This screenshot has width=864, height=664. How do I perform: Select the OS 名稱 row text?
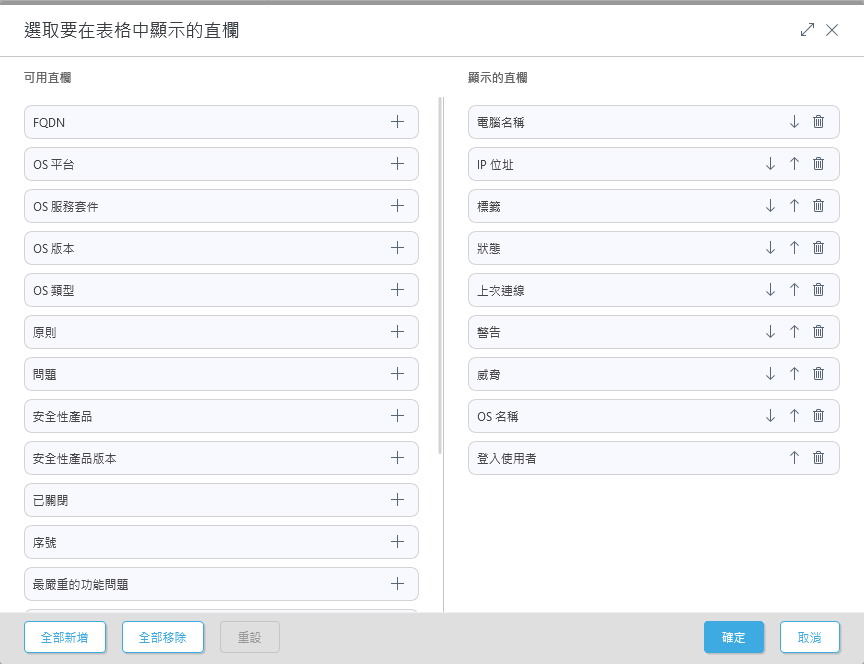coord(498,416)
